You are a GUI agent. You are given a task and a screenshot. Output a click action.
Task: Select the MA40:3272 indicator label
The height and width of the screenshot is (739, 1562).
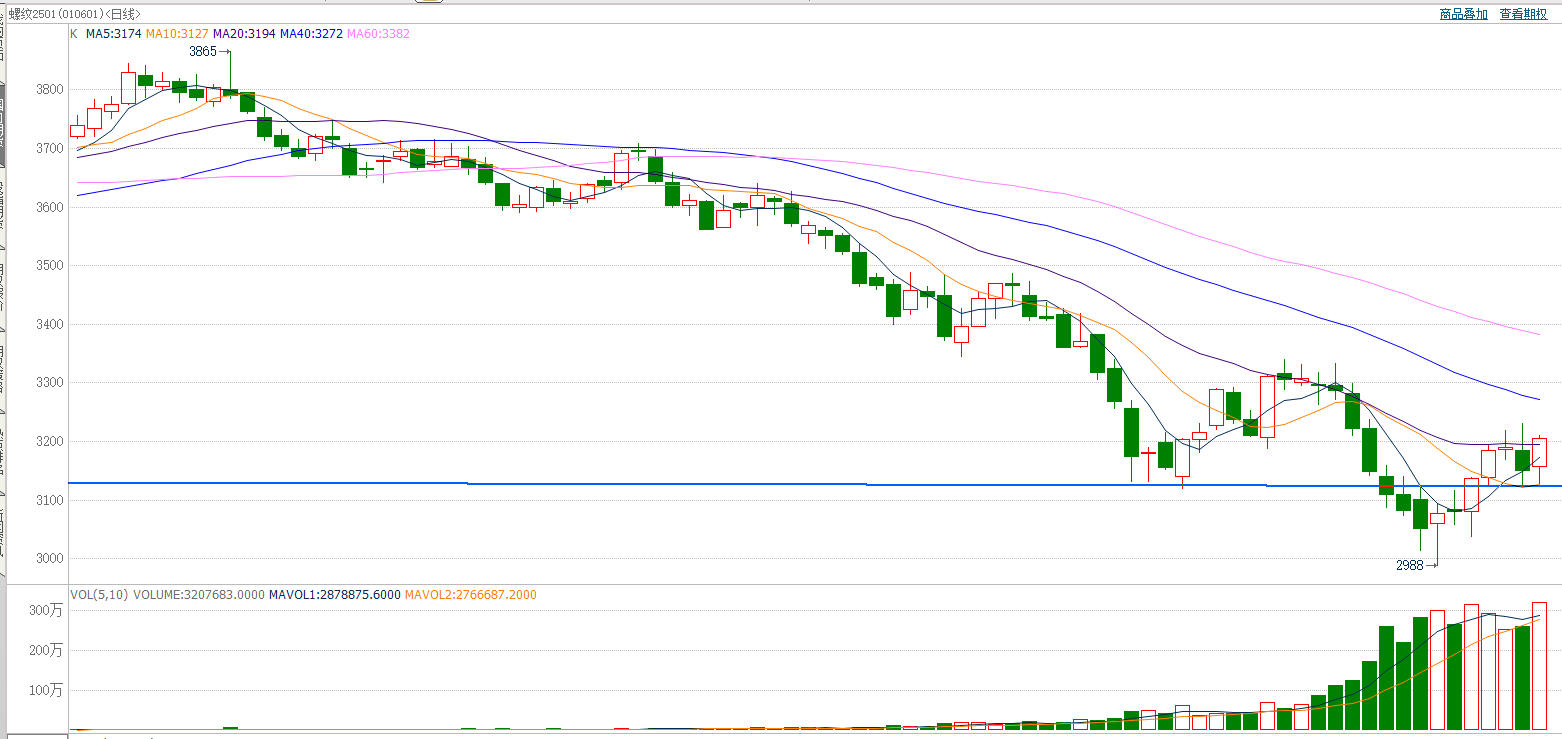311,34
